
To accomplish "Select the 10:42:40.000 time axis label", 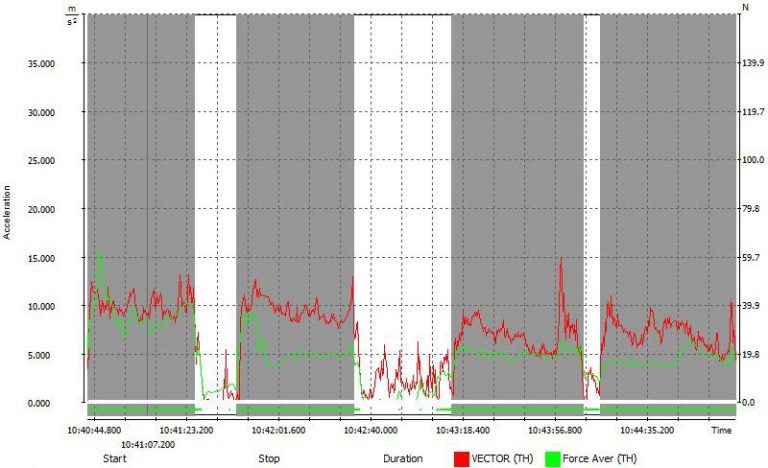I will tap(370, 430).
